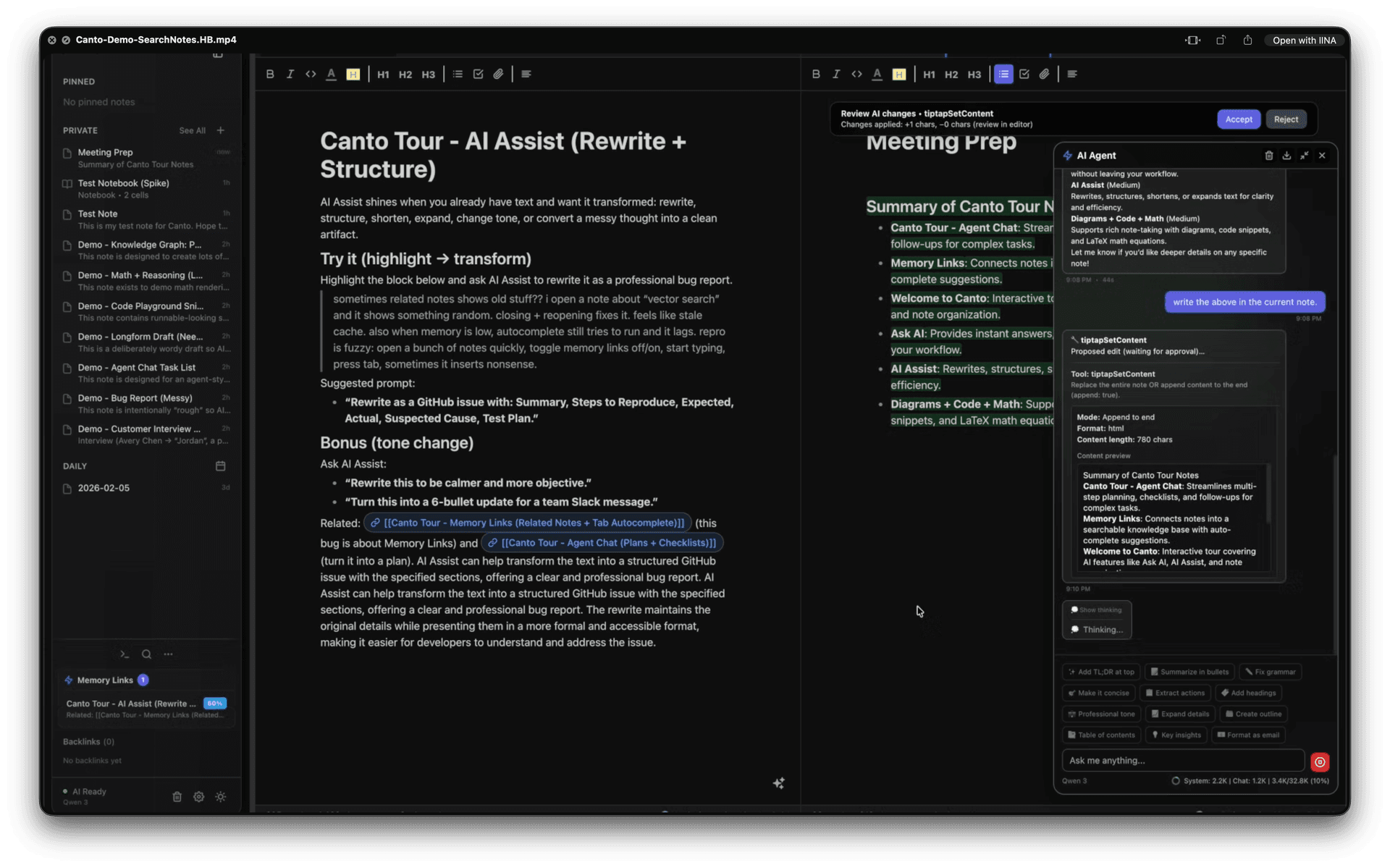Click the yellow highlight color button, left toolbar

tap(353, 74)
